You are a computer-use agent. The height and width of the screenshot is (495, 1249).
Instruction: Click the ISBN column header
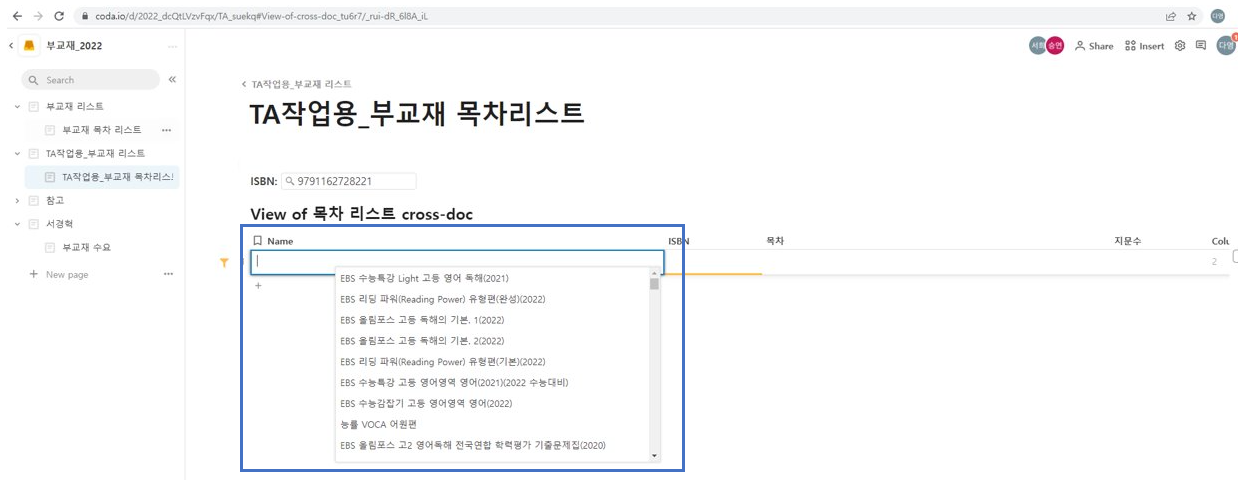click(x=679, y=241)
